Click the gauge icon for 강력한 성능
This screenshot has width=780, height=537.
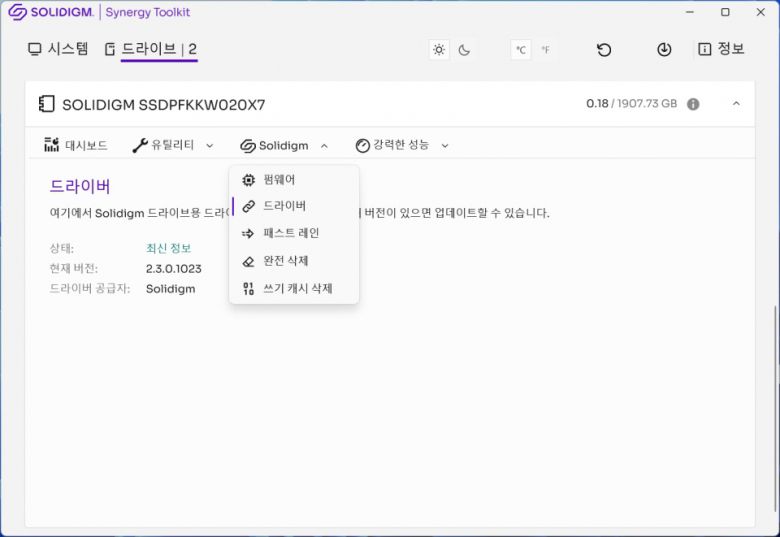pos(363,146)
